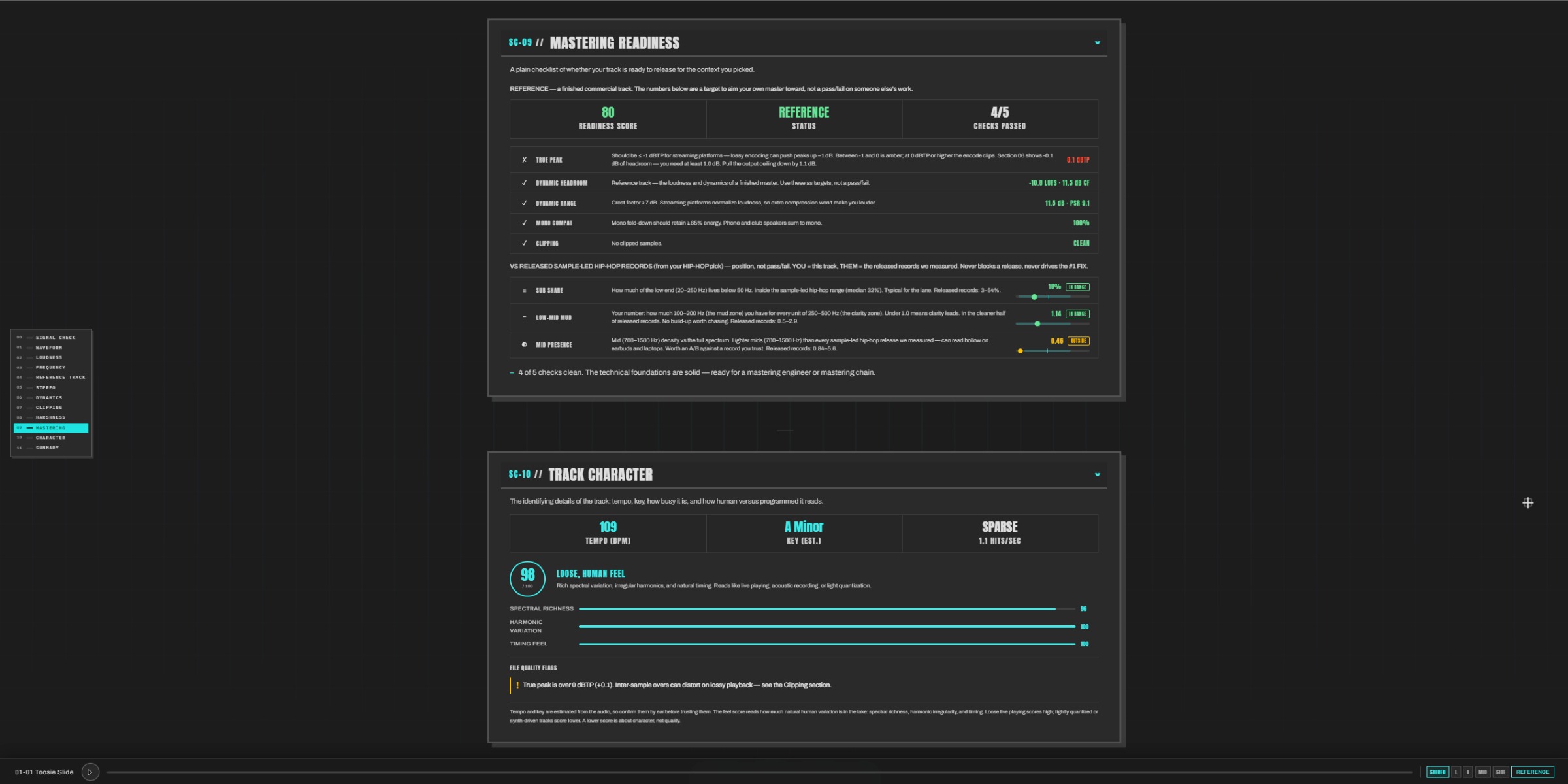Click the Low-Mid Mud row equals icon
The width and height of the screenshot is (1568, 784).
(x=524, y=318)
